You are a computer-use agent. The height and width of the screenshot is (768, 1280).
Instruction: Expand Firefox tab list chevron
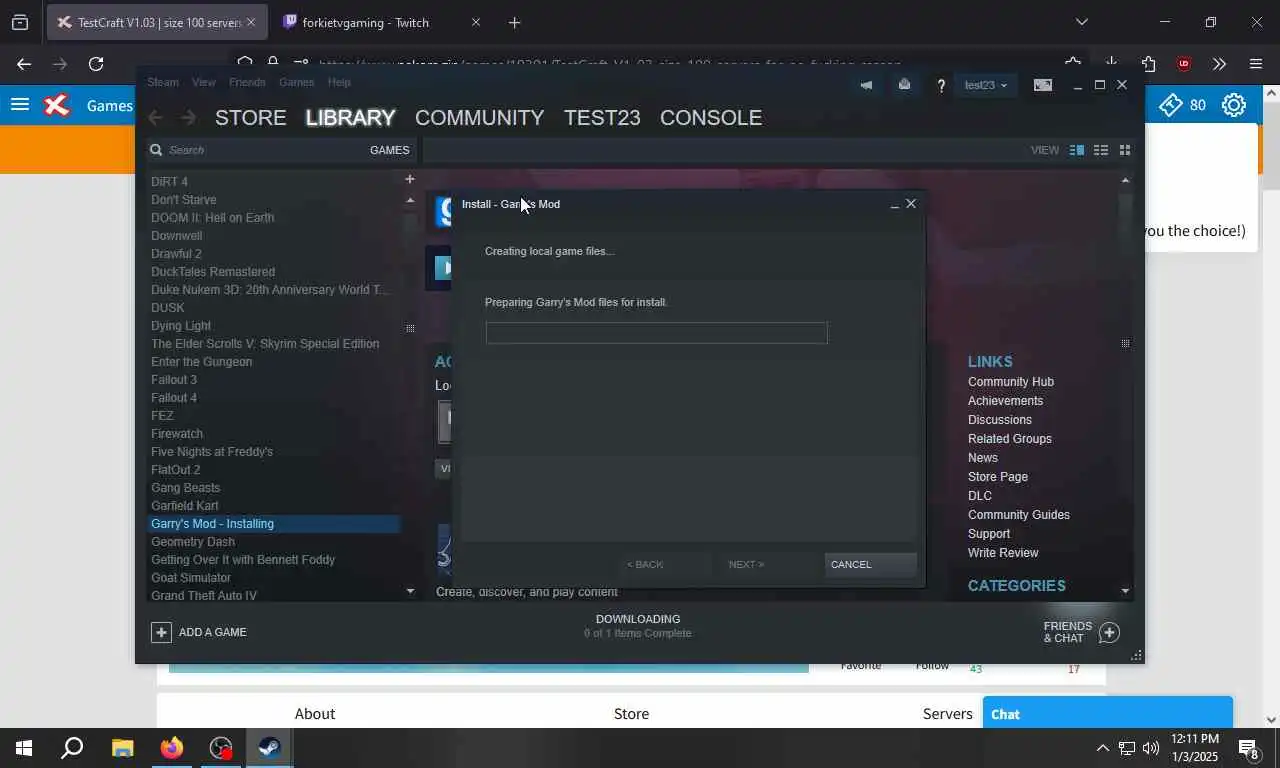[x=1081, y=22]
